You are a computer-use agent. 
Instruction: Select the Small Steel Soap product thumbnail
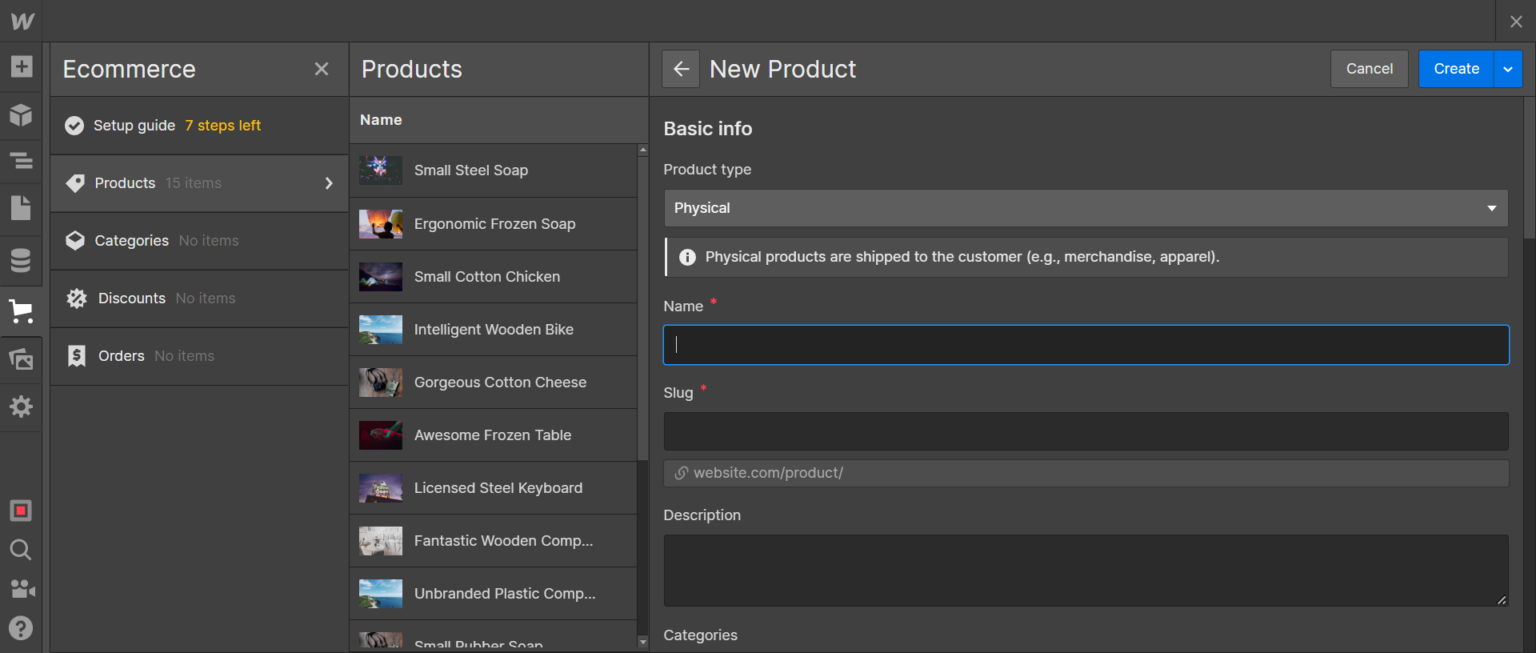click(380, 170)
